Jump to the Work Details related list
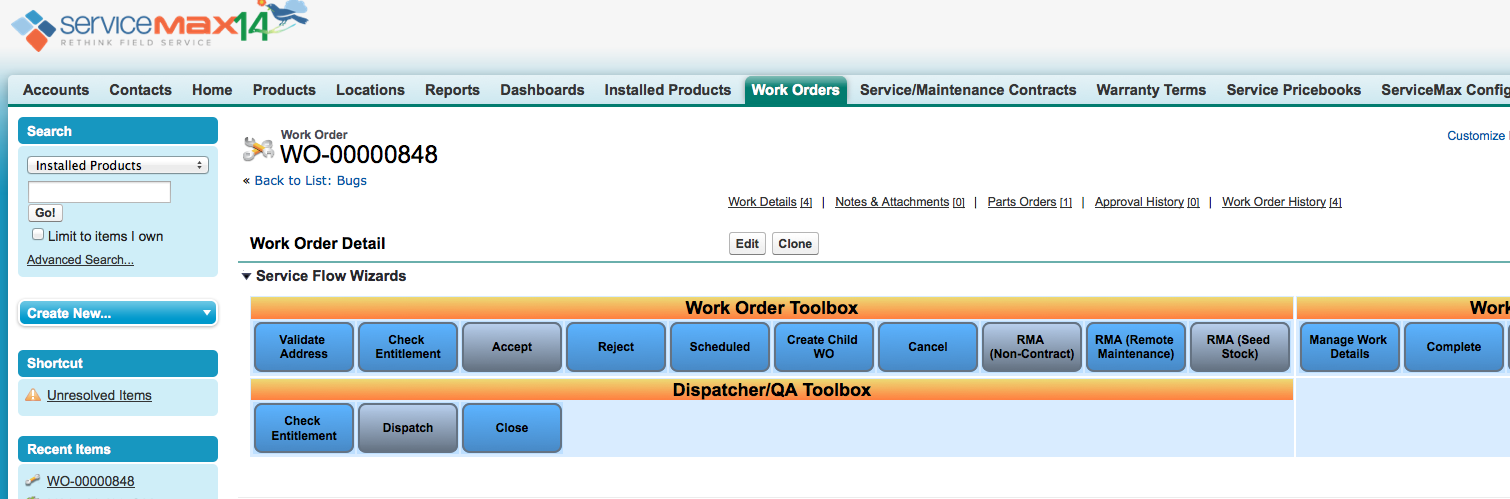The width and height of the screenshot is (1510, 499). coord(762,202)
